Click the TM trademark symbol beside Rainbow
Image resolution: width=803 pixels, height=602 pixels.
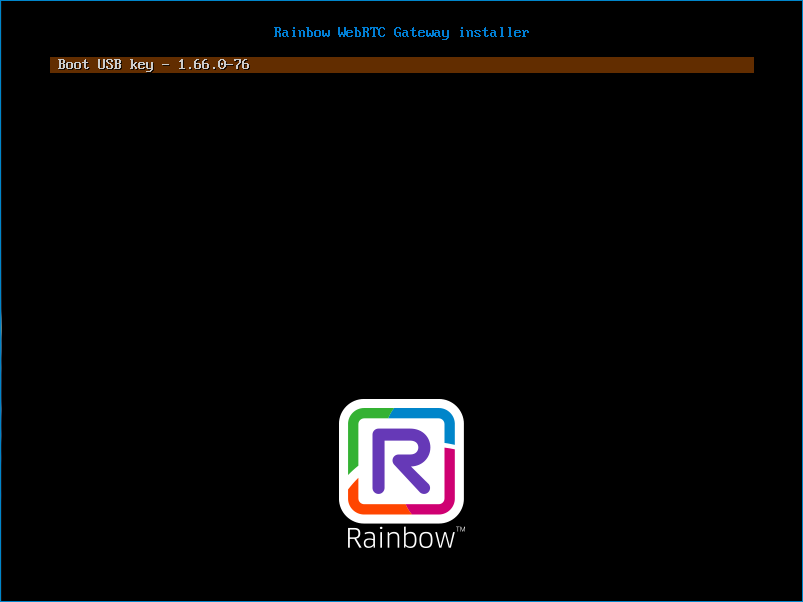(x=460, y=529)
